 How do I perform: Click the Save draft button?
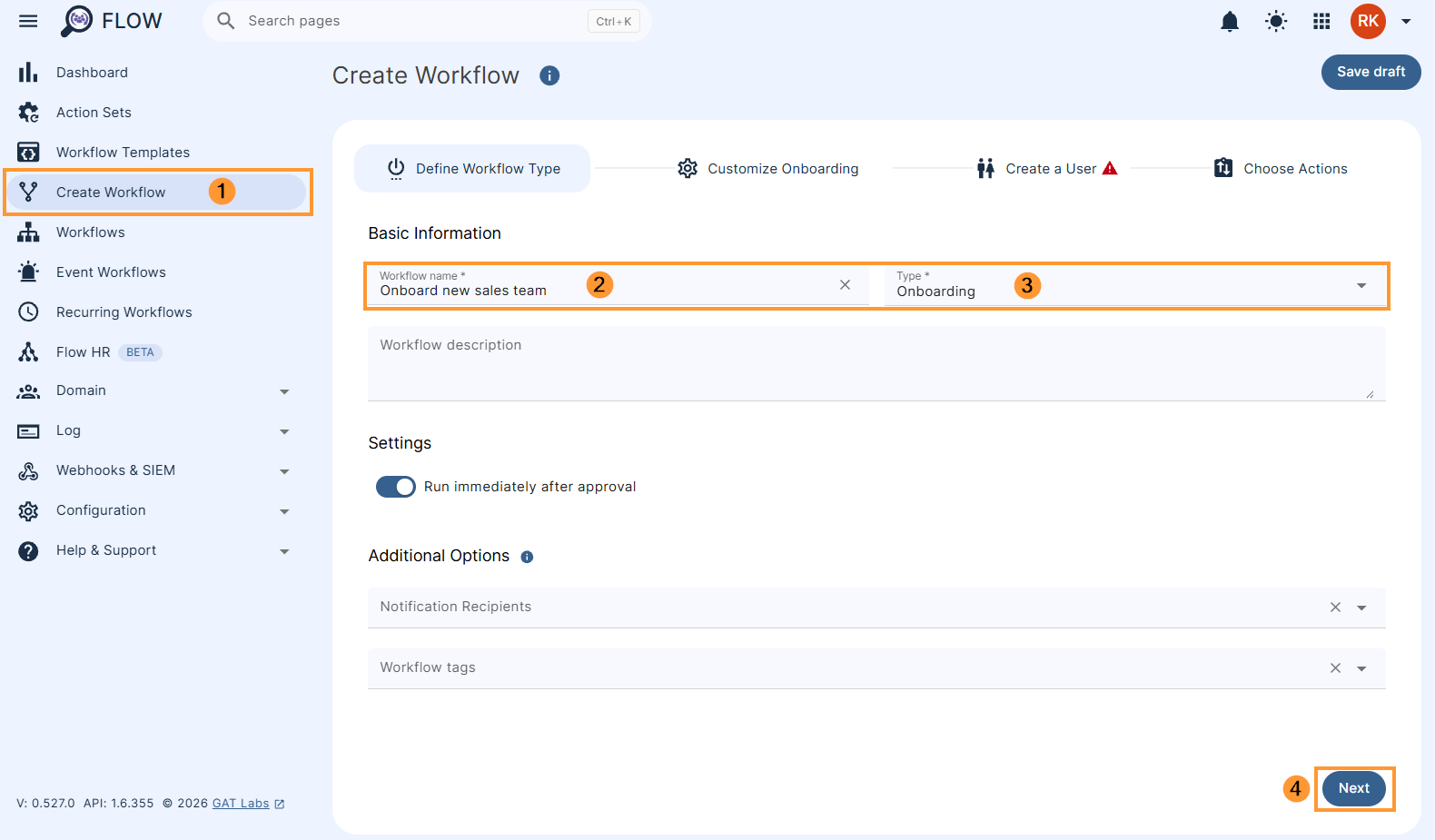1371,72
